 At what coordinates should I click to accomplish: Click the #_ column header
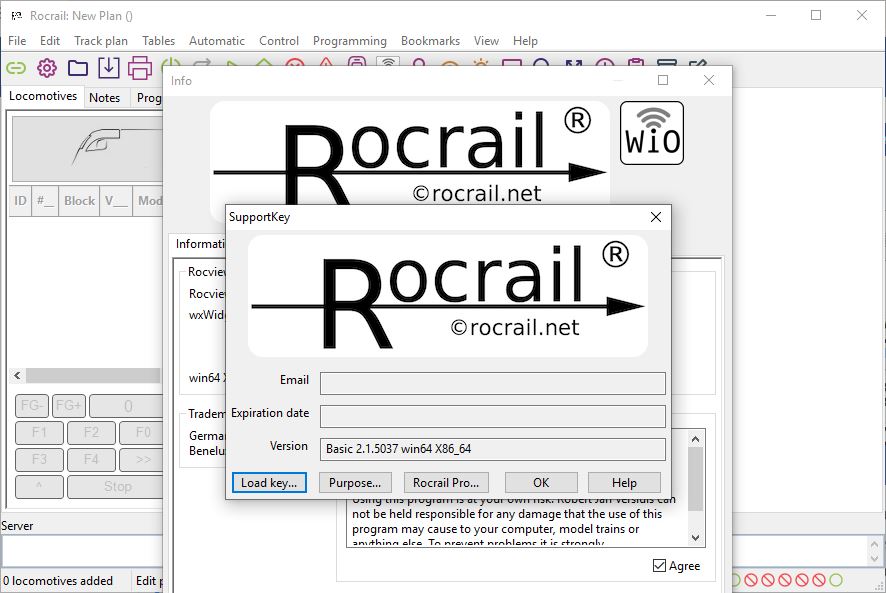[x=45, y=201]
